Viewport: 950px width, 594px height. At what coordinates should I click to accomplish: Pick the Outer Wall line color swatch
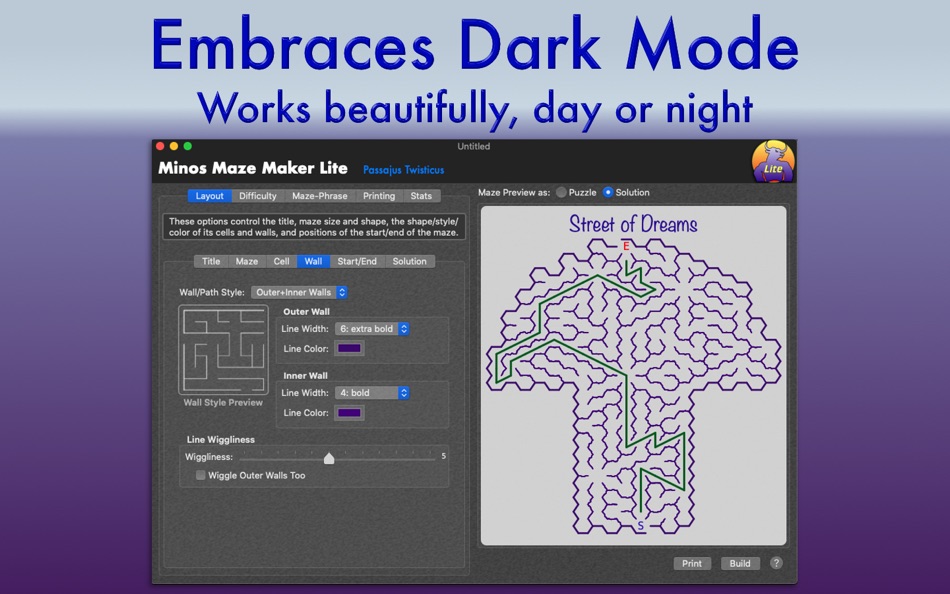pos(350,349)
